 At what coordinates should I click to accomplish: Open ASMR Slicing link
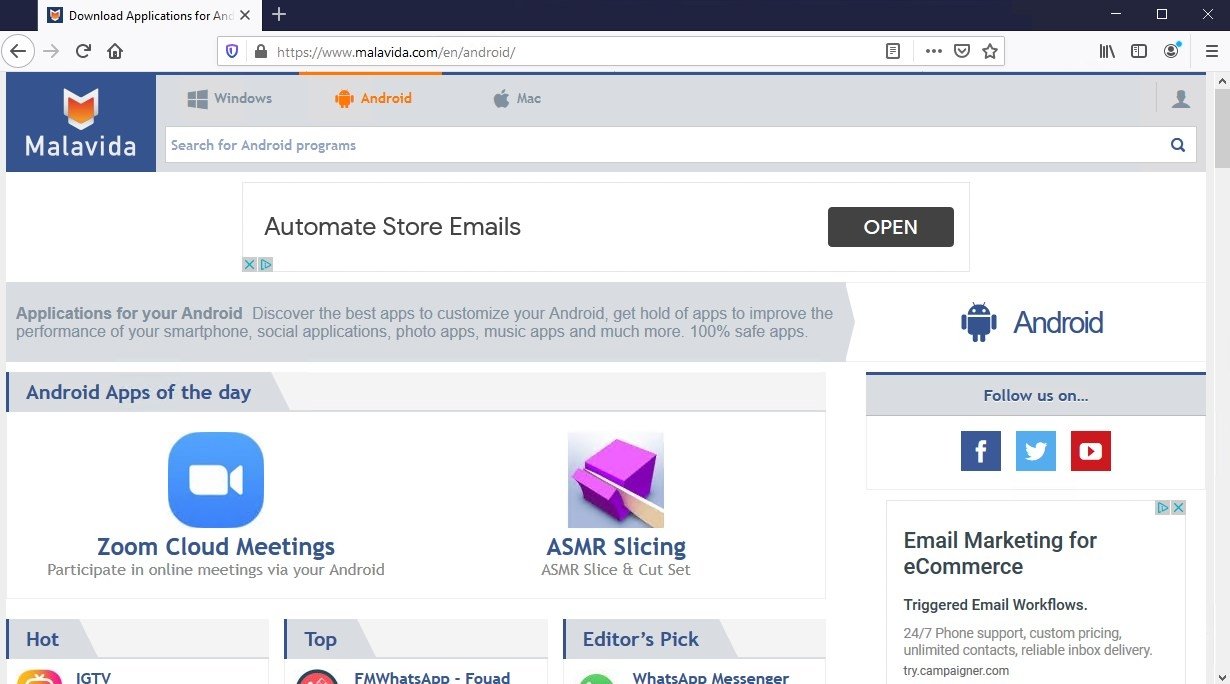pyautogui.click(x=616, y=547)
